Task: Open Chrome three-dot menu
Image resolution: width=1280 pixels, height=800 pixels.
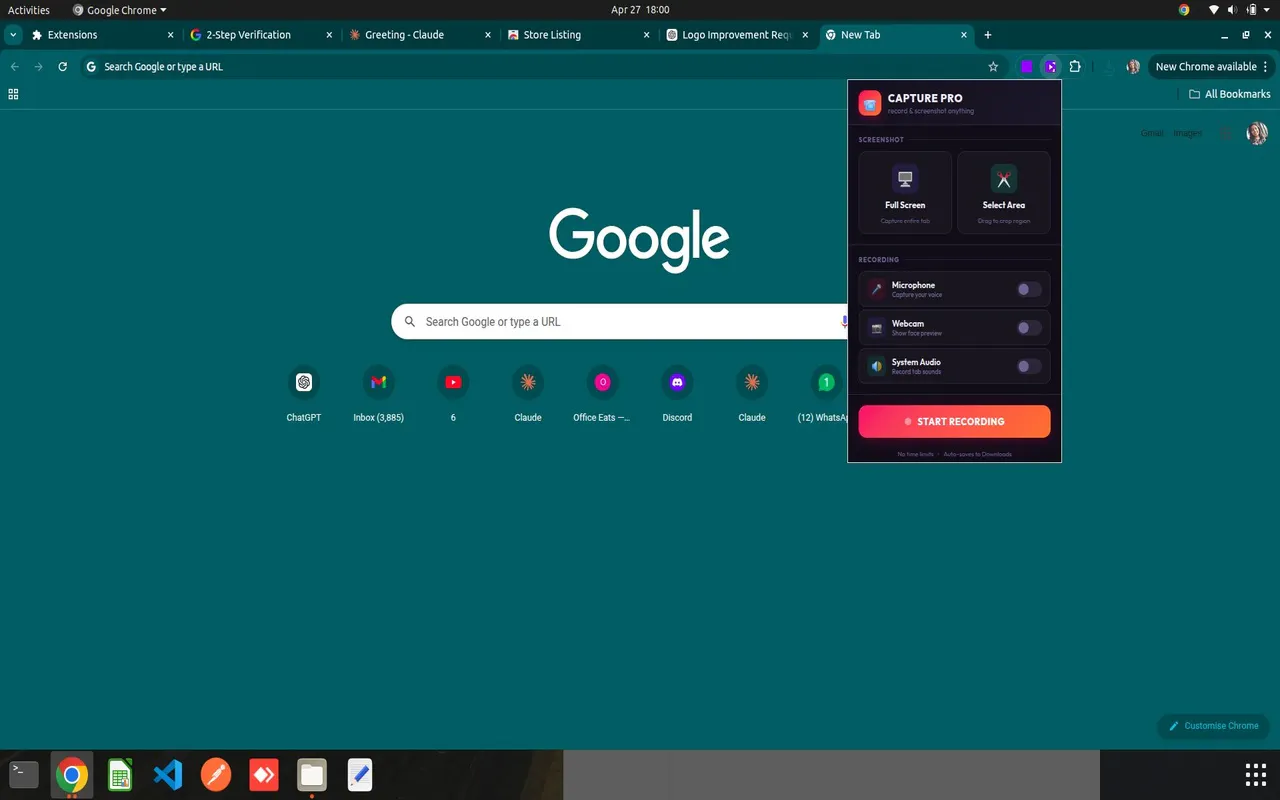Action: click(x=1265, y=67)
